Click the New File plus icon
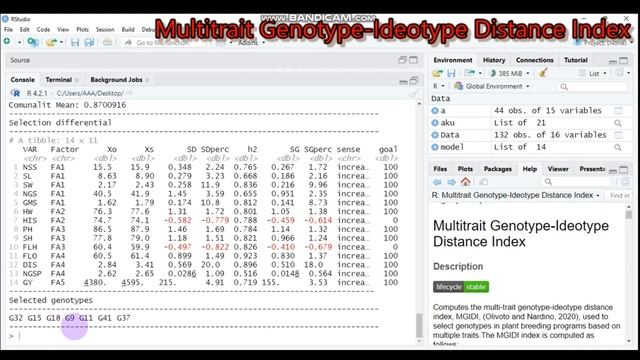This screenshot has height=360, width=640. (x=7, y=42)
